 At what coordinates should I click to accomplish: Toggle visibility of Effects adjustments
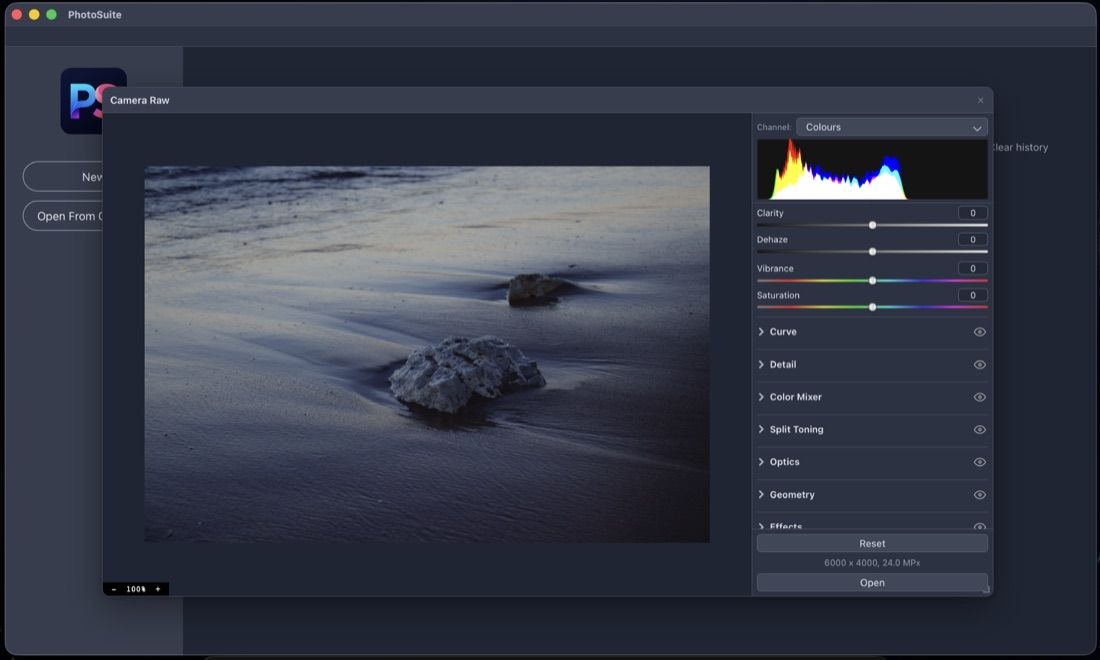click(979, 526)
